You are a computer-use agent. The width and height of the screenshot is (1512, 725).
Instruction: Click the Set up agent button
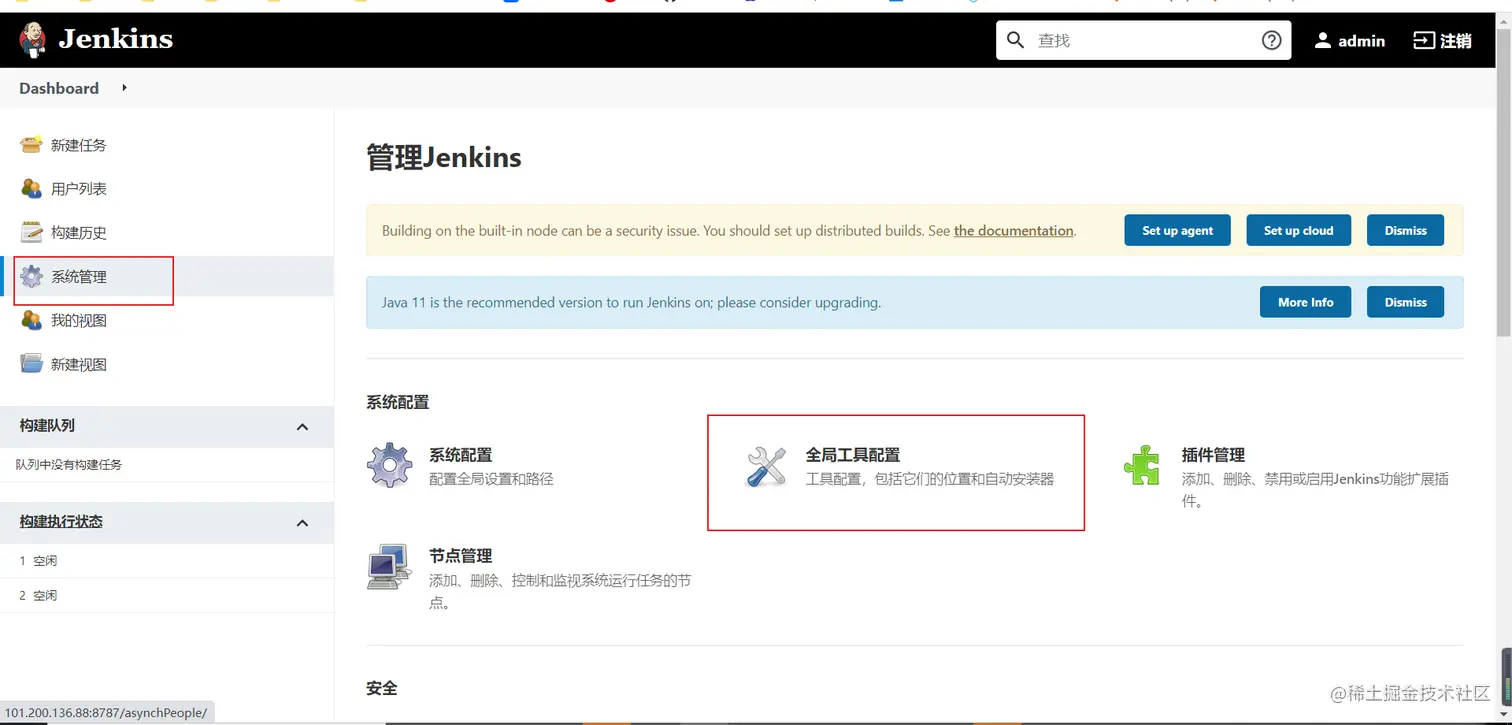coord(1177,230)
